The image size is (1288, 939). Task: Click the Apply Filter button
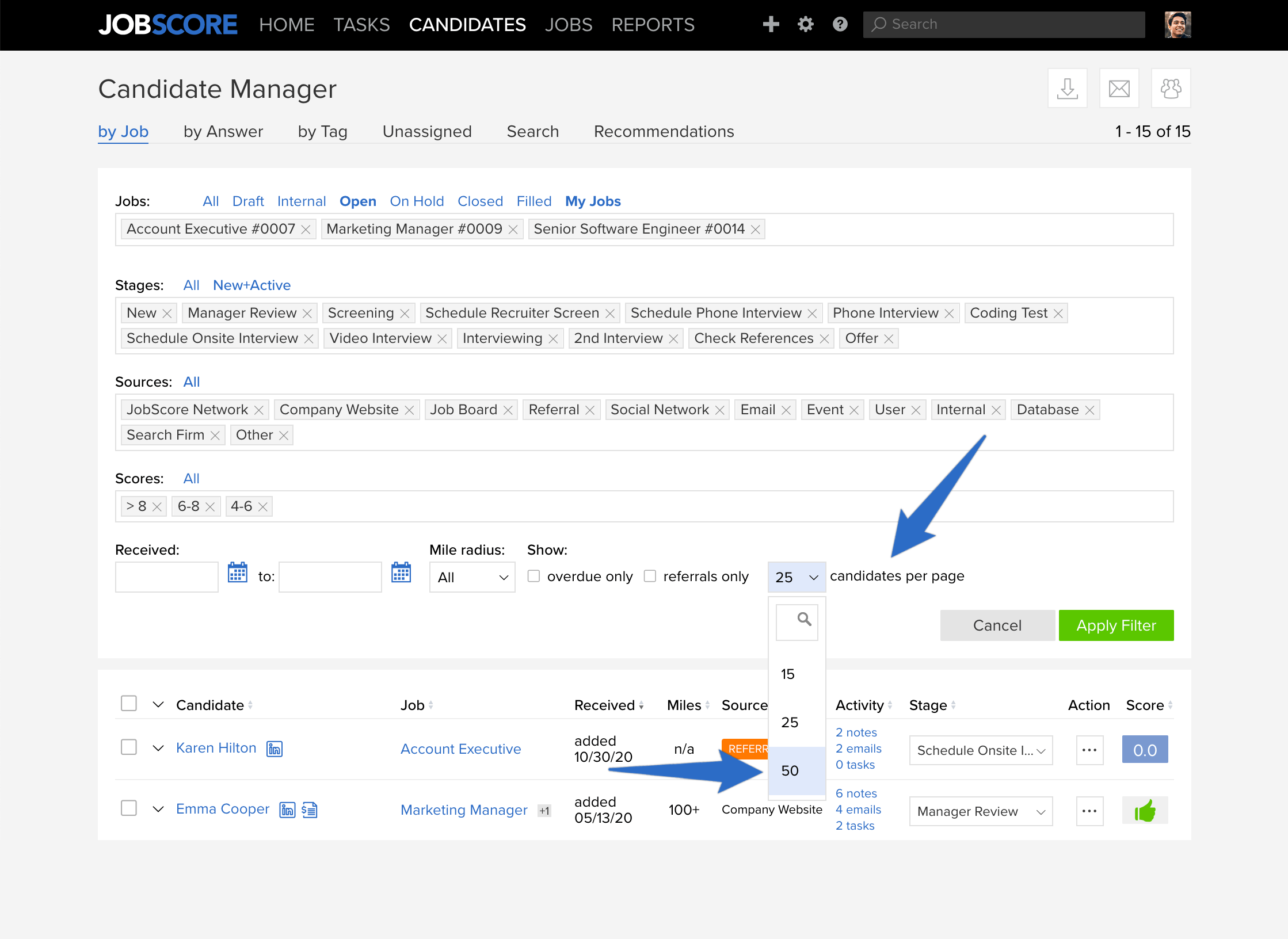[1116, 625]
